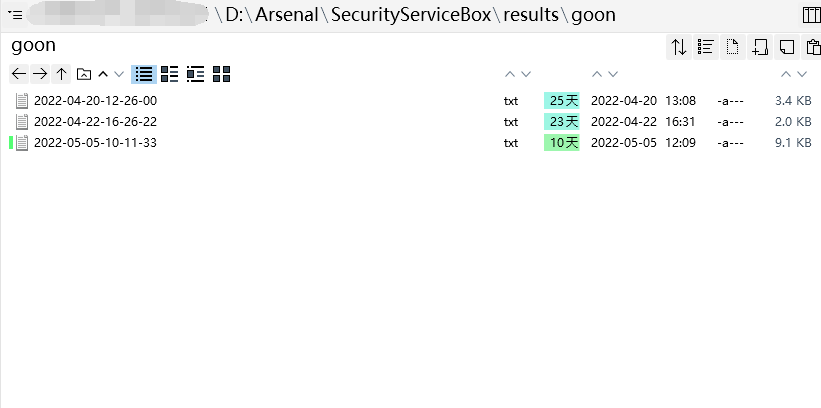The image size is (821, 408).
Task: Click the green 10天 age badge
Action: coord(563,142)
